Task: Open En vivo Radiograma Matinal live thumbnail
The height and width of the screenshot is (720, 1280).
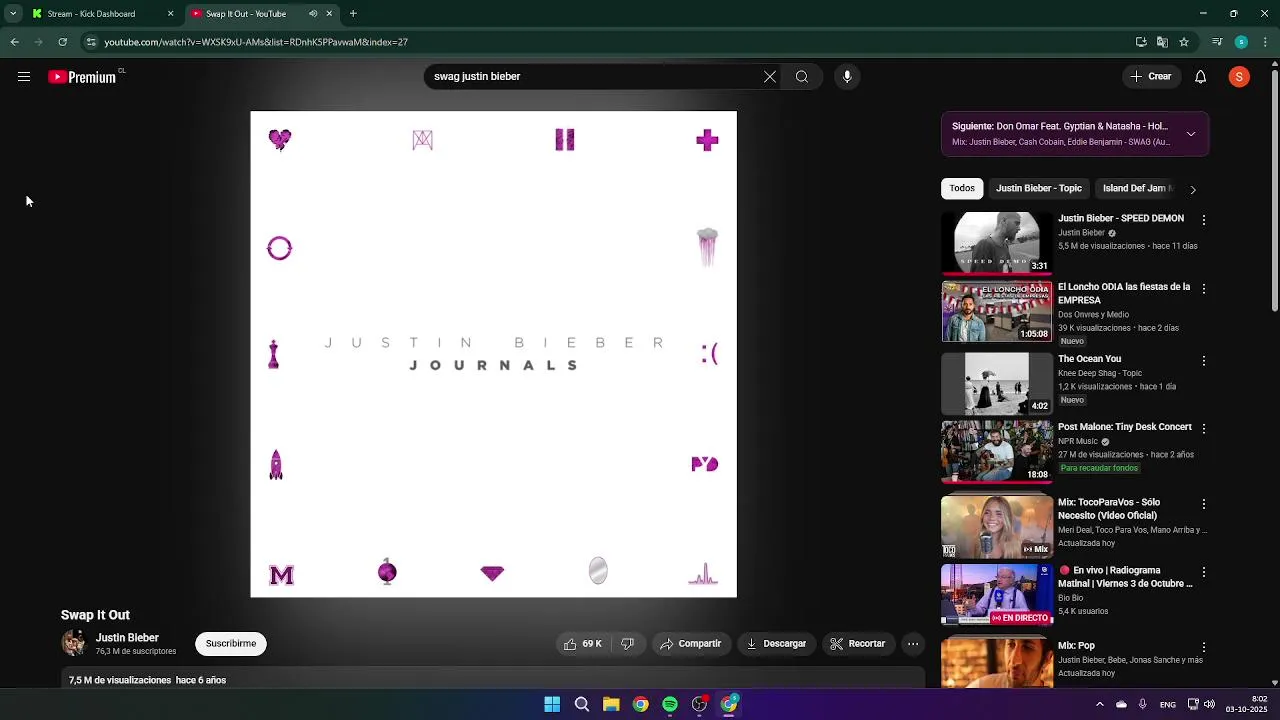Action: [997, 594]
